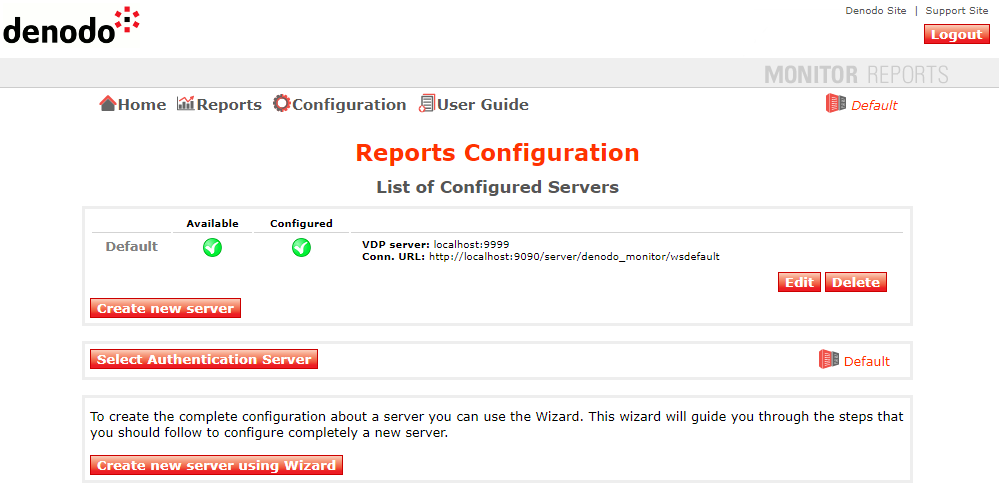Click Select Authentication Server button
The height and width of the screenshot is (499, 999).
point(204,359)
